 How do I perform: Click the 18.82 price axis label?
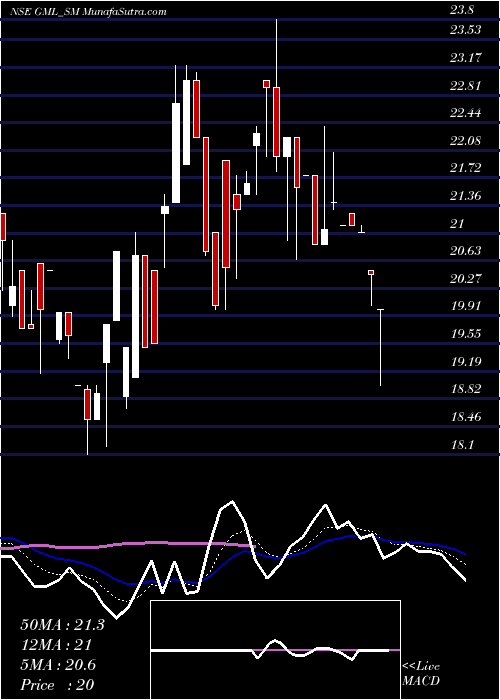click(x=467, y=388)
